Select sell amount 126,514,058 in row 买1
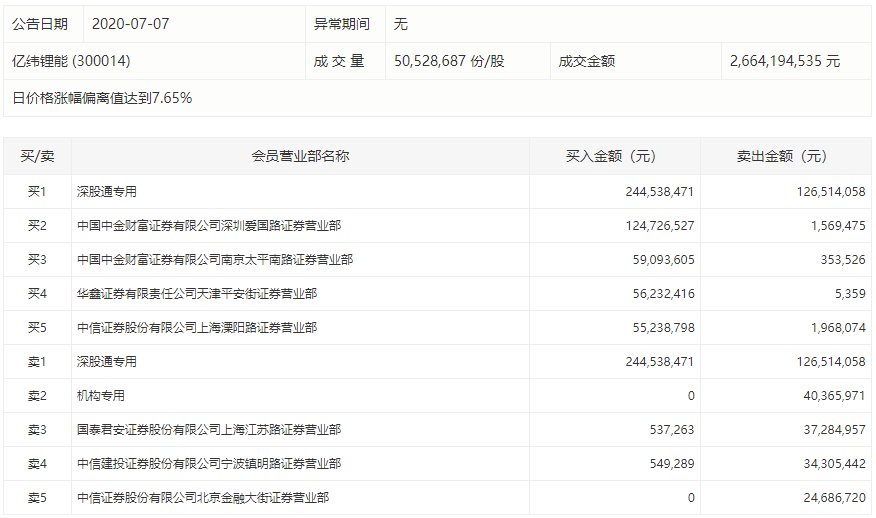 [x=831, y=192]
